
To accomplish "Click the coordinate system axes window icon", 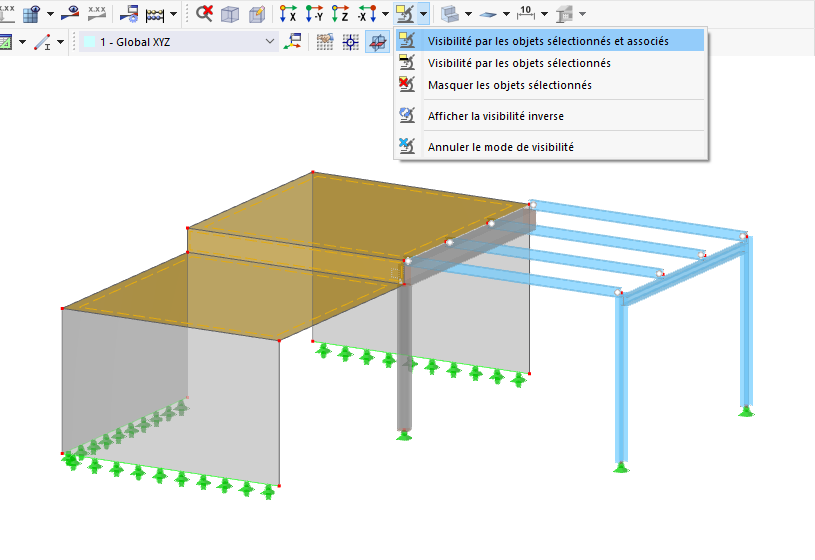I will tap(293, 42).
